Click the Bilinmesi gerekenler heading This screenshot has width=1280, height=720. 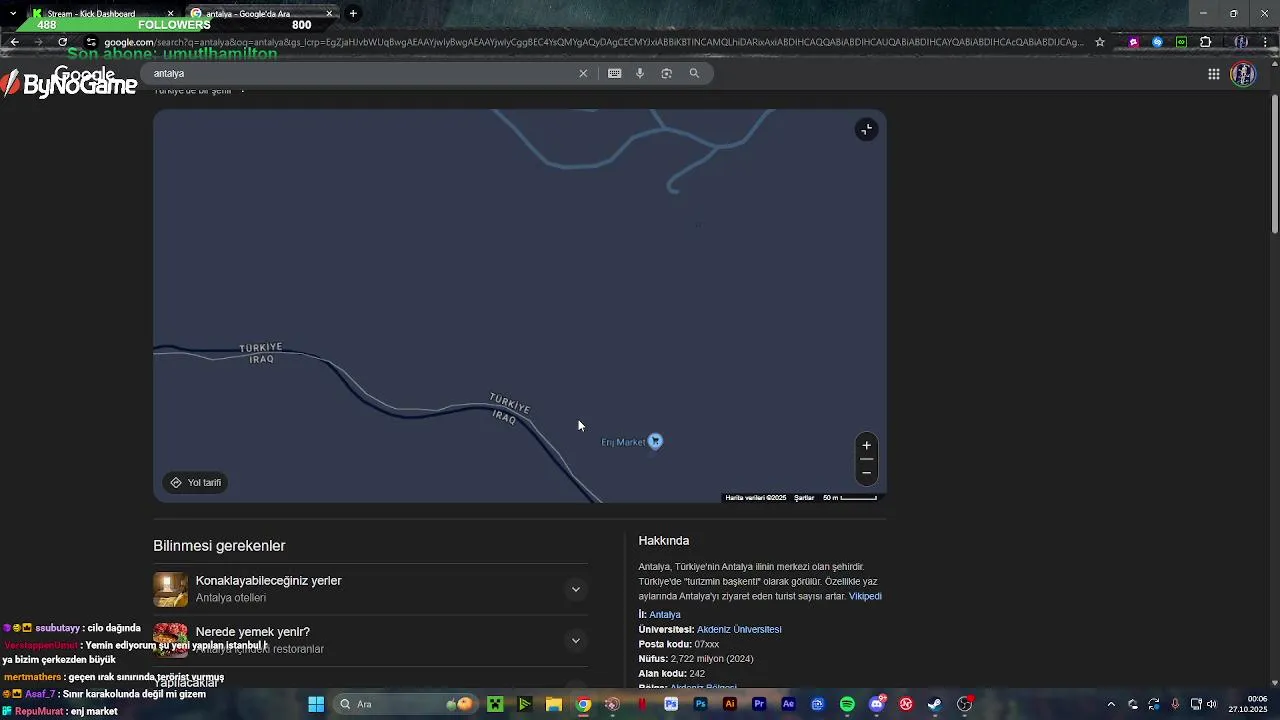pyautogui.click(x=219, y=546)
